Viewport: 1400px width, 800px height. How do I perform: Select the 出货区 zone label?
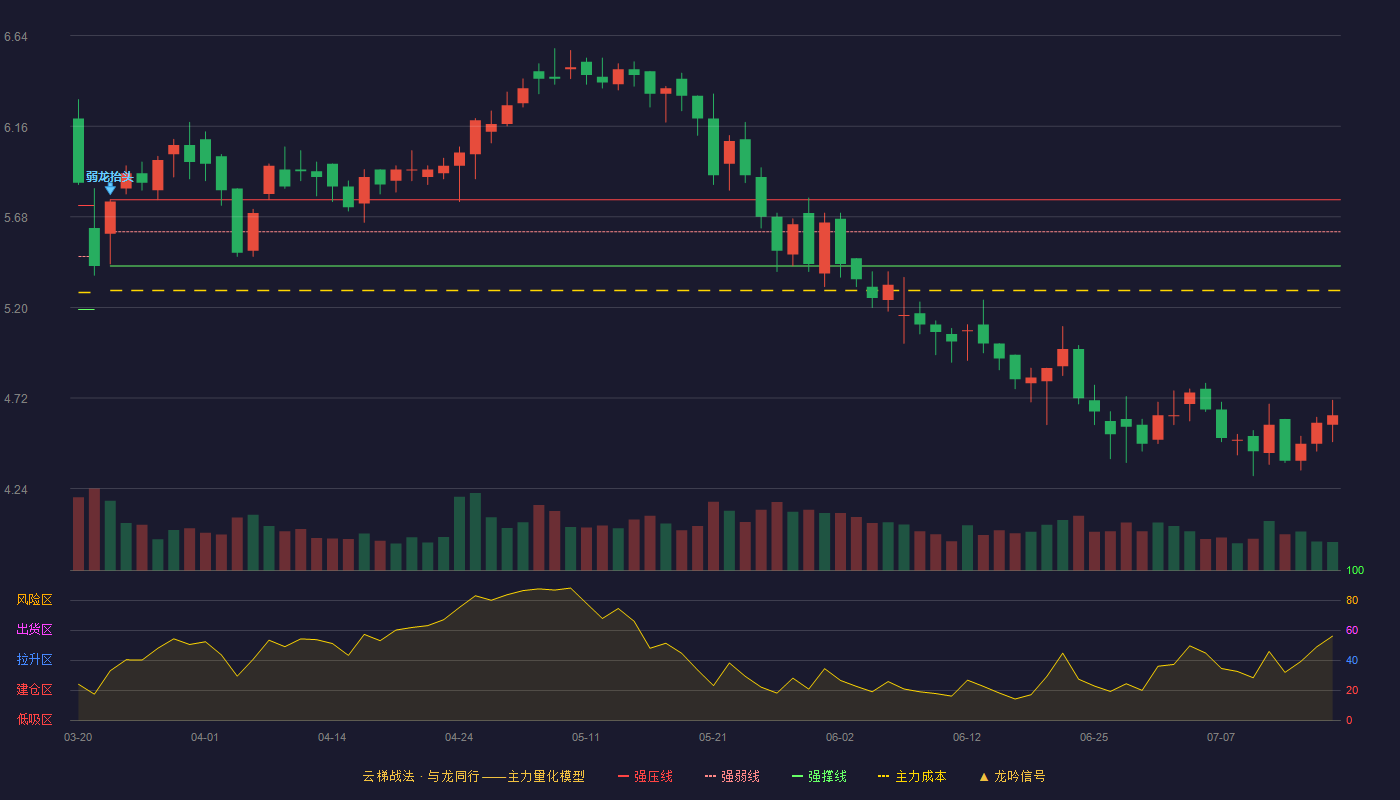click(34, 630)
